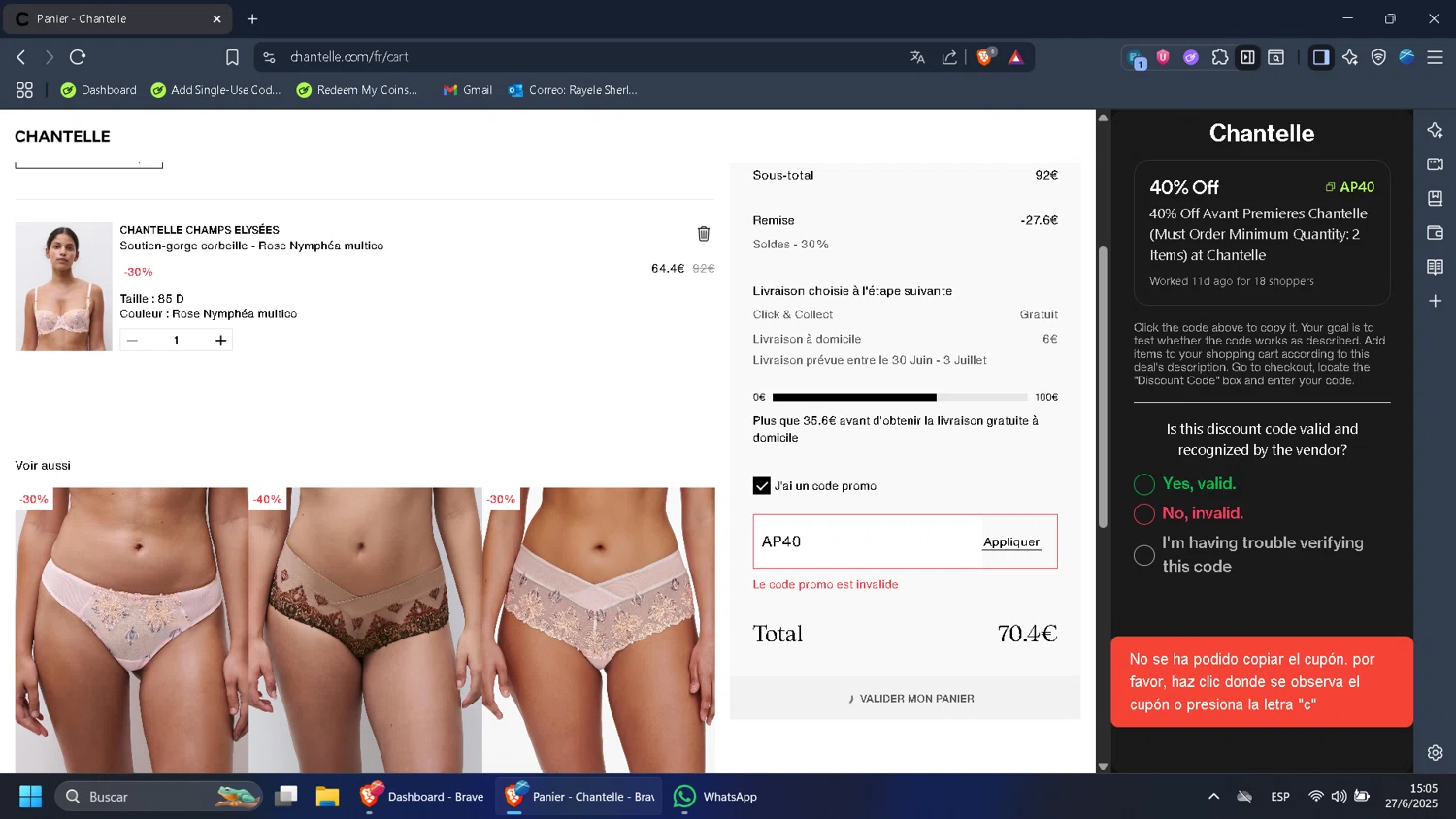Open the Add Single-Use Codes bookmark
The height and width of the screenshot is (819, 1456).
pos(215,90)
